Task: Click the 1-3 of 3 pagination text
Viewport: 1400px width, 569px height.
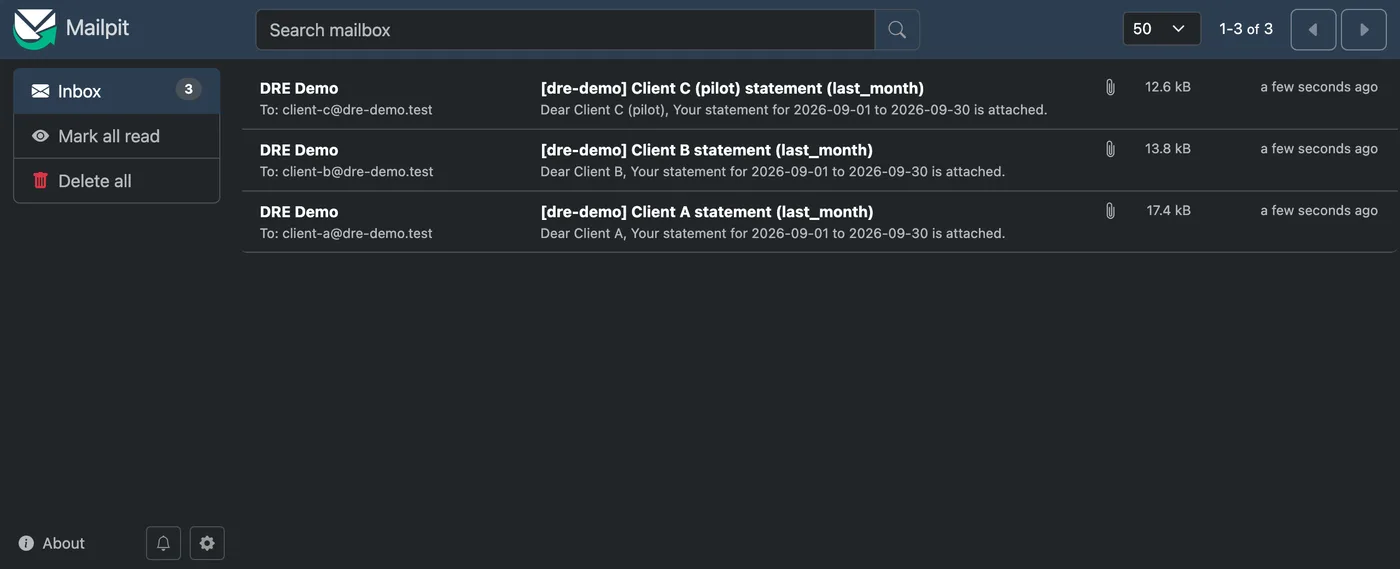Action: pos(1246,29)
